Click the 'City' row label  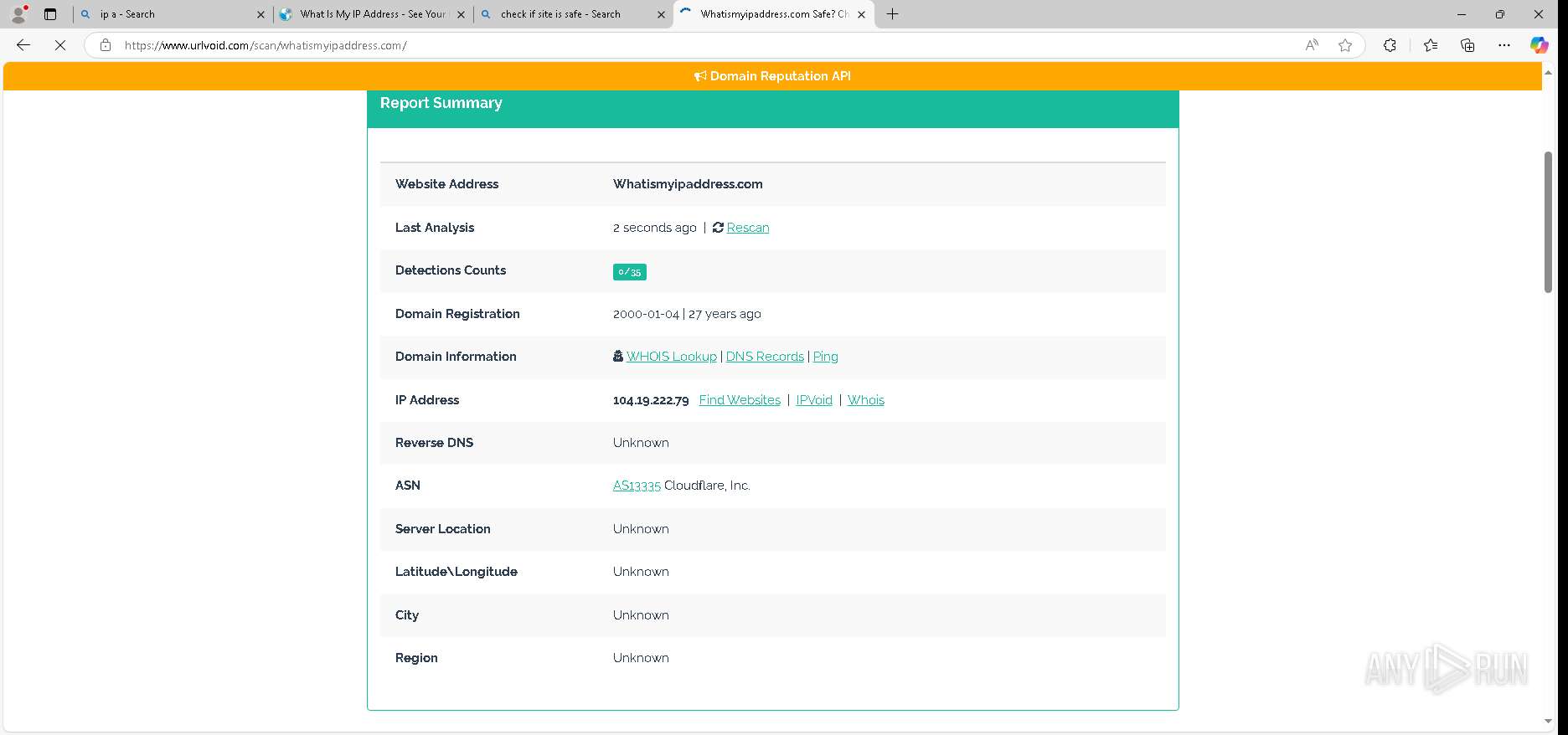(x=407, y=615)
